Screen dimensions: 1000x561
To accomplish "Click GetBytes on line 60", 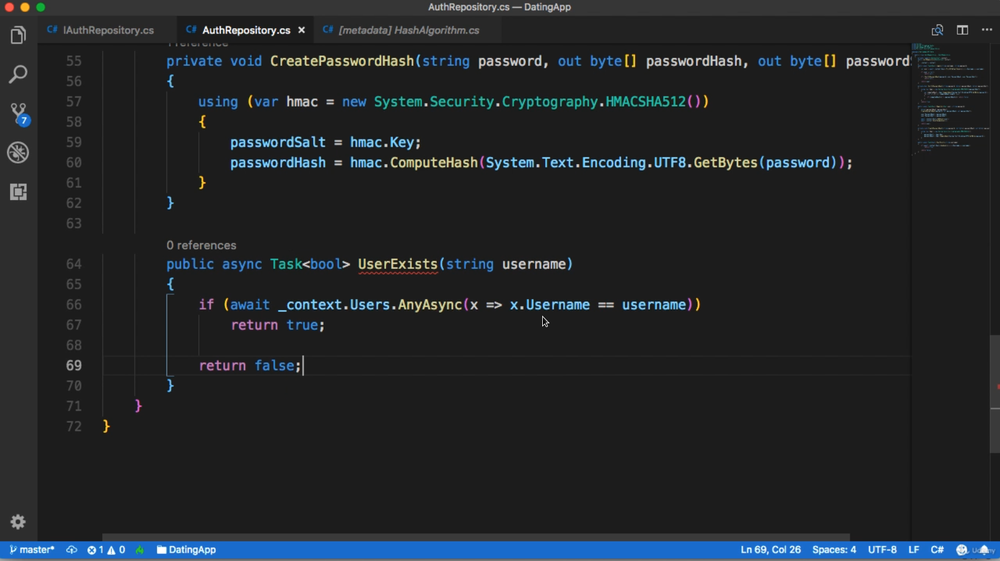I will (x=725, y=163).
